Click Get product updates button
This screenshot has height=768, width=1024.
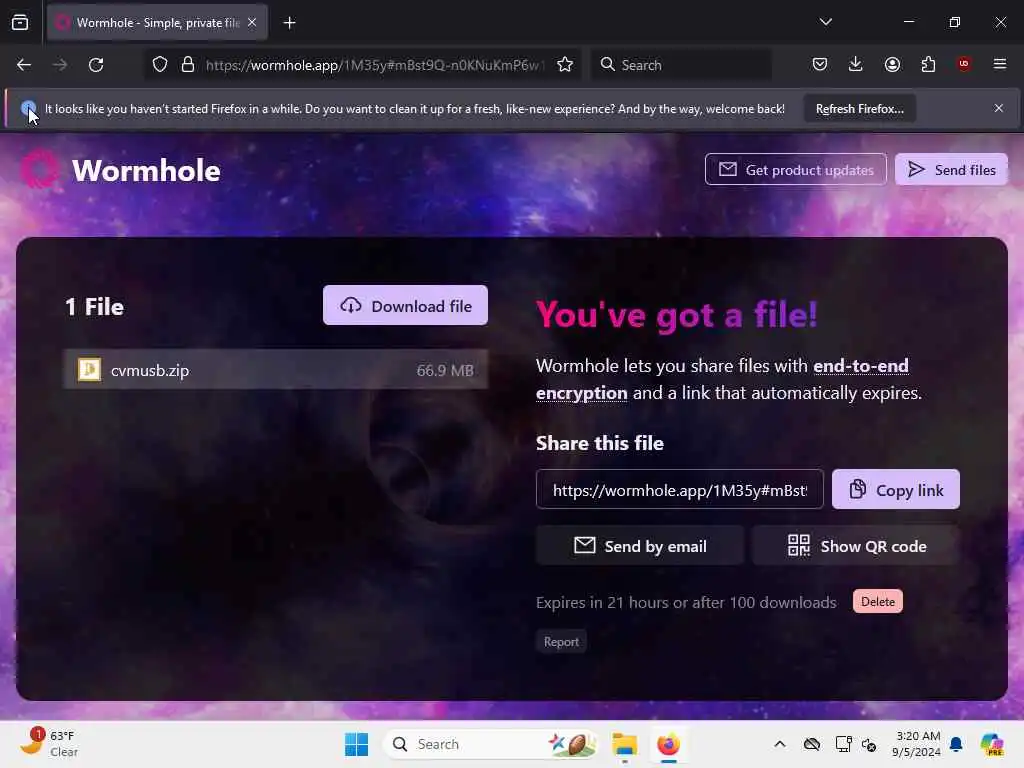coord(795,170)
